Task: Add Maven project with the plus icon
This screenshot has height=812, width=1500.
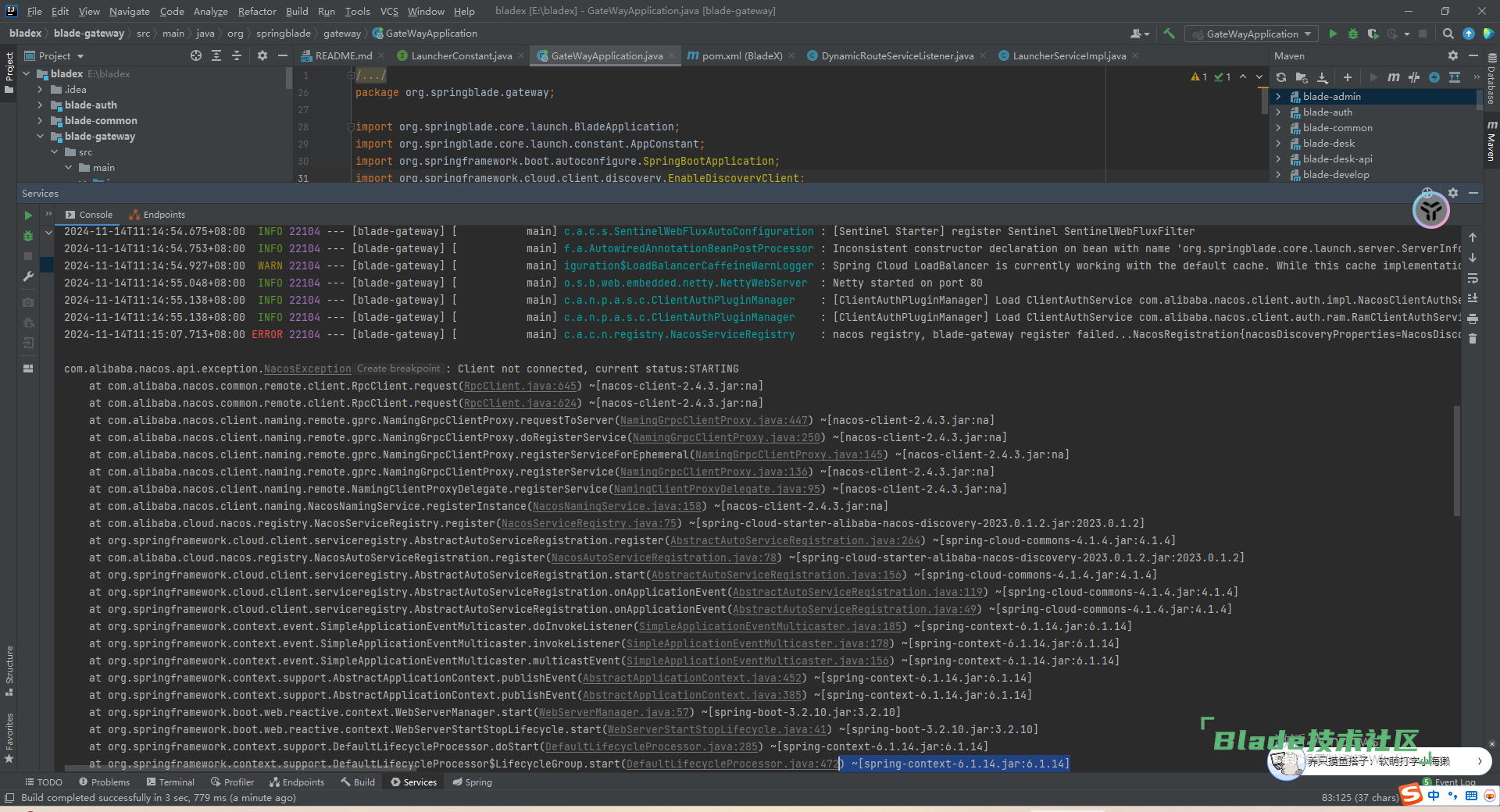Action: [x=1347, y=77]
